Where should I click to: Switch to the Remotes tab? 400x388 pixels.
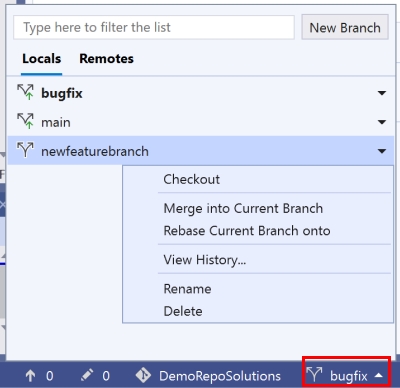[x=106, y=59]
